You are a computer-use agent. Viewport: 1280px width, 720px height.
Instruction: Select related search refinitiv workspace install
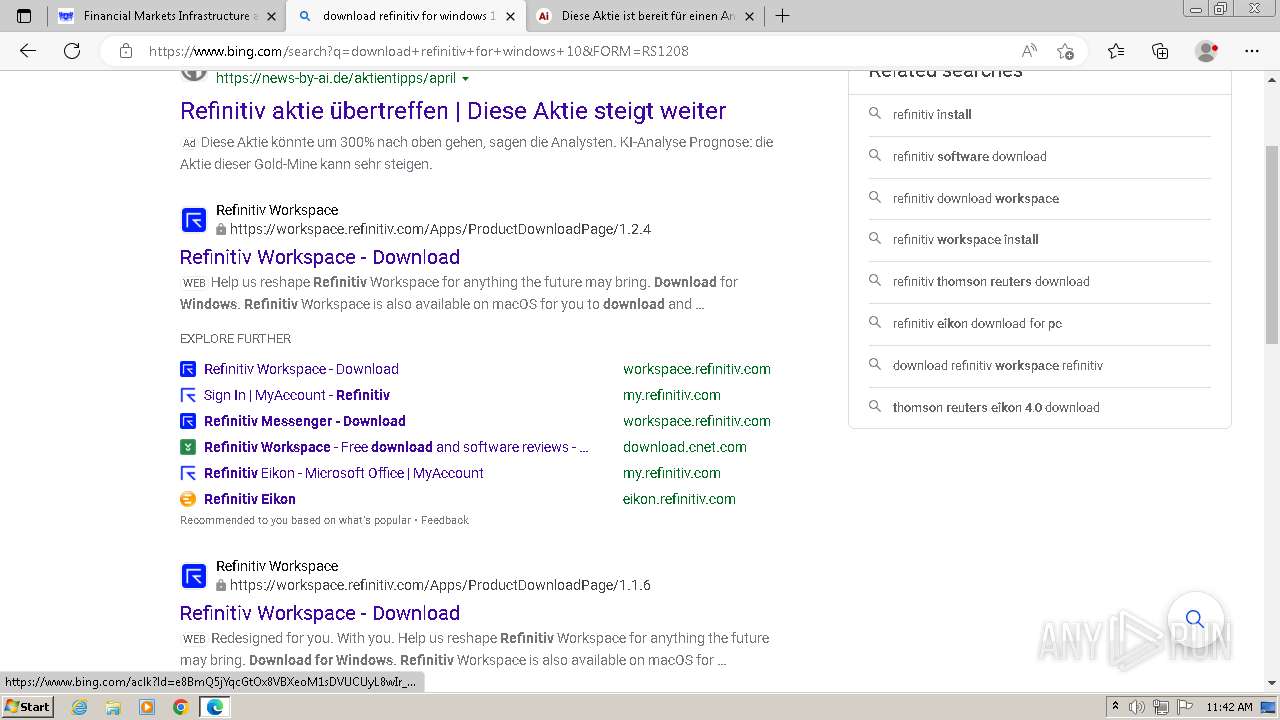click(x=966, y=239)
